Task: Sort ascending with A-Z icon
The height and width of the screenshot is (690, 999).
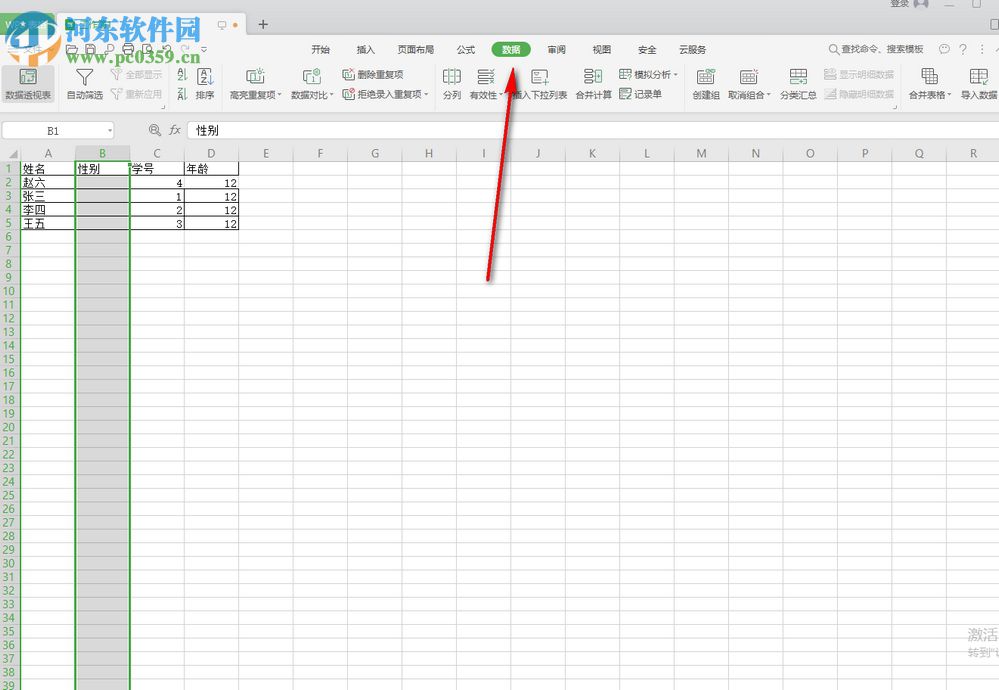Action: coord(182,75)
